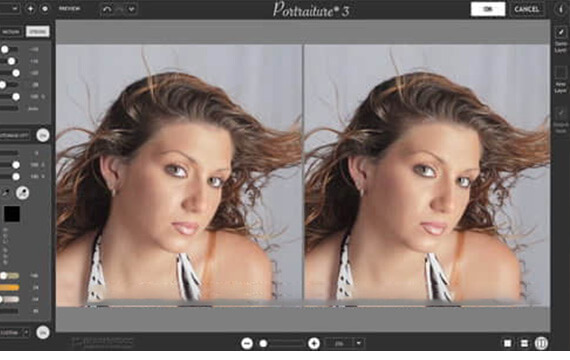Image resolution: width=570 pixels, height=360 pixels.
Task: Toggle the skin mask On button
Action: click(x=43, y=135)
